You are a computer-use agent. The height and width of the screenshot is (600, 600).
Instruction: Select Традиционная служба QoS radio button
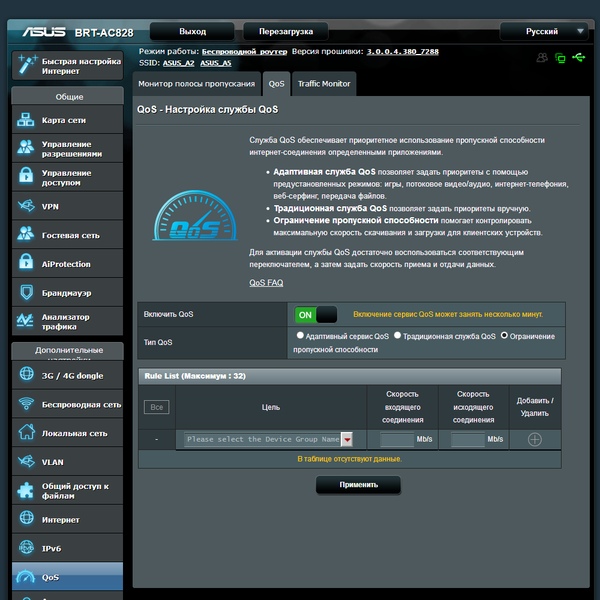pos(397,335)
